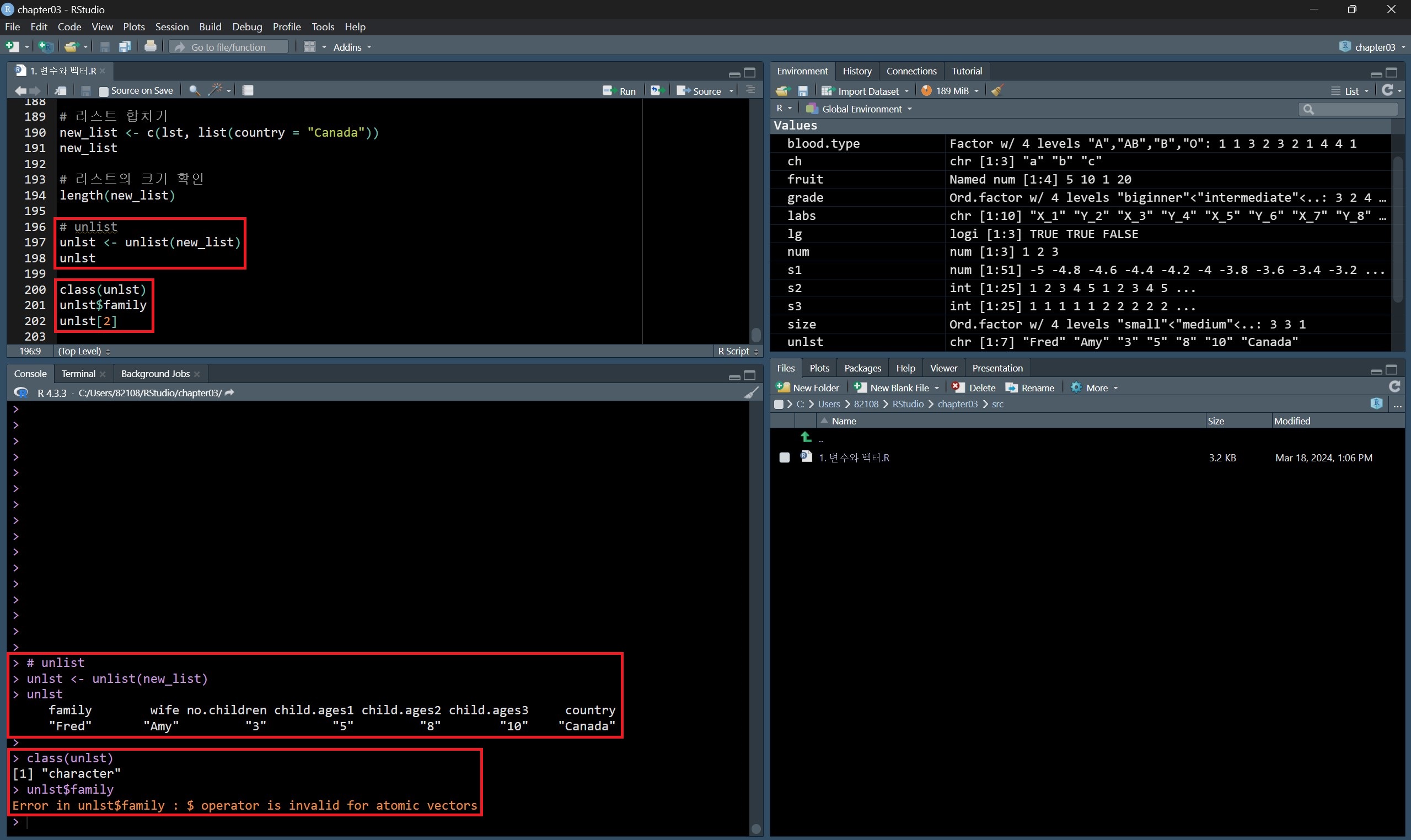1411x840 pixels.
Task: Click the Rename button in the Files pane
Action: (1030, 387)
